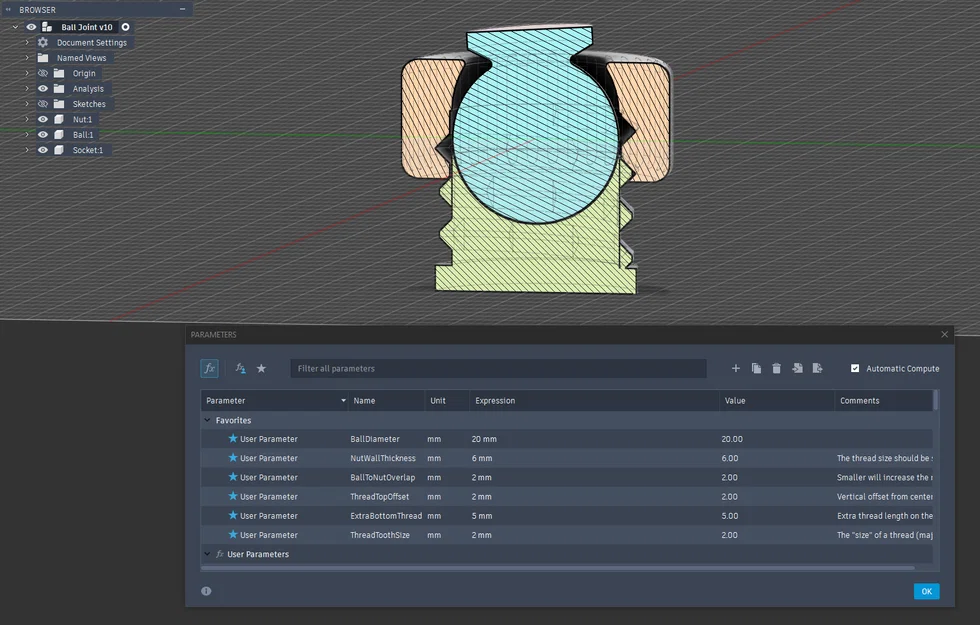980x625 pixels.
Task: Select the ThreadToothSize name cell
Action: 386,535
